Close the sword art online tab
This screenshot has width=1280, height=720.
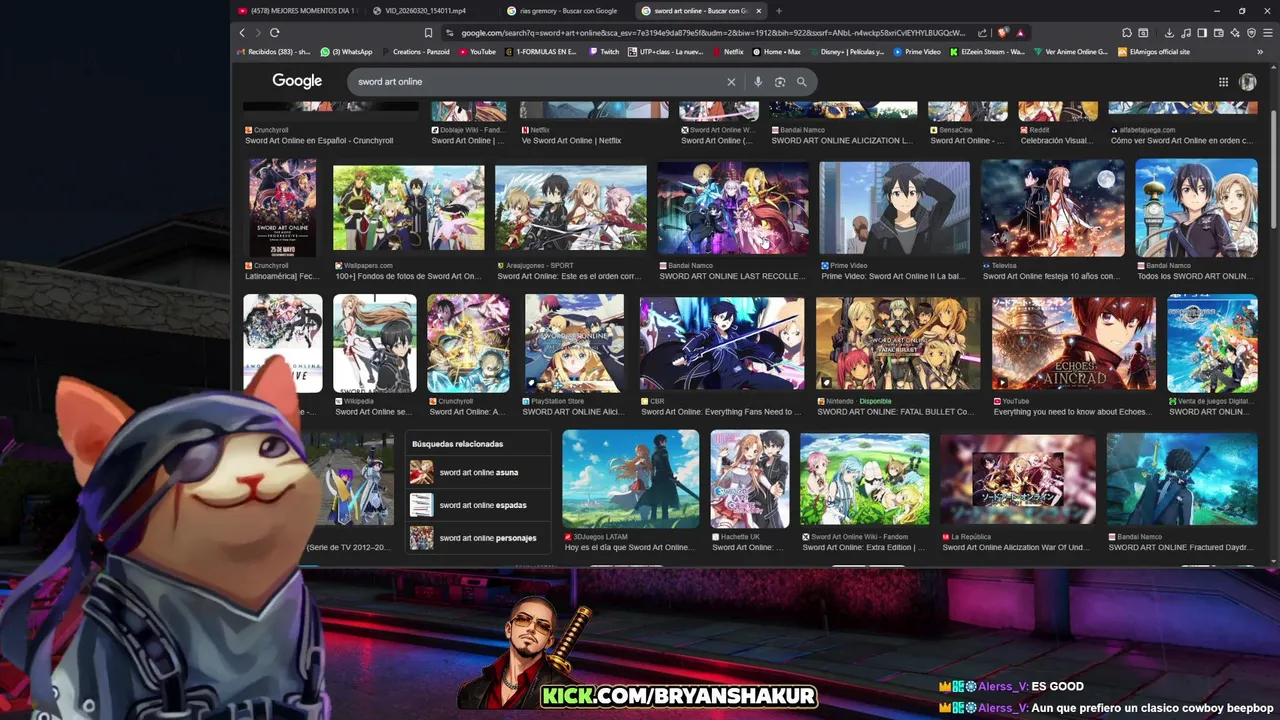click(759, 11)
